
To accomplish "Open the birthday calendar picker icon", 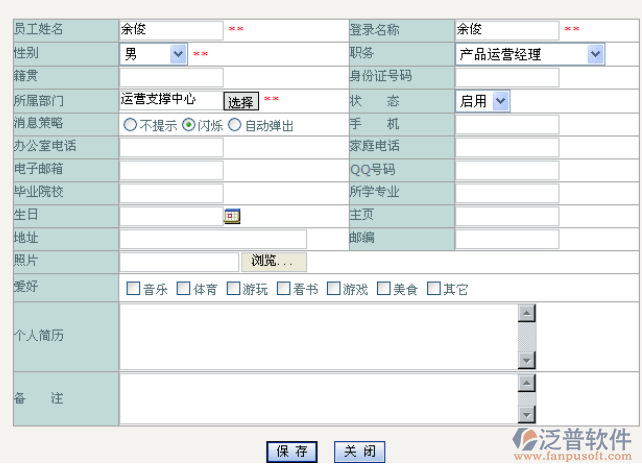I will point(232,216).
